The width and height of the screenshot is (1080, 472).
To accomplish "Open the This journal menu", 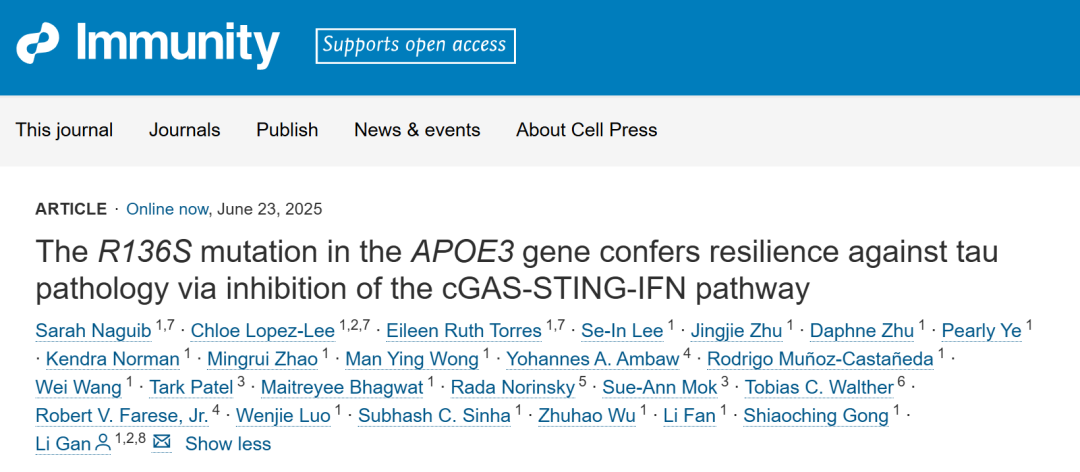I will pyautogui.click(x=64, y=130).
